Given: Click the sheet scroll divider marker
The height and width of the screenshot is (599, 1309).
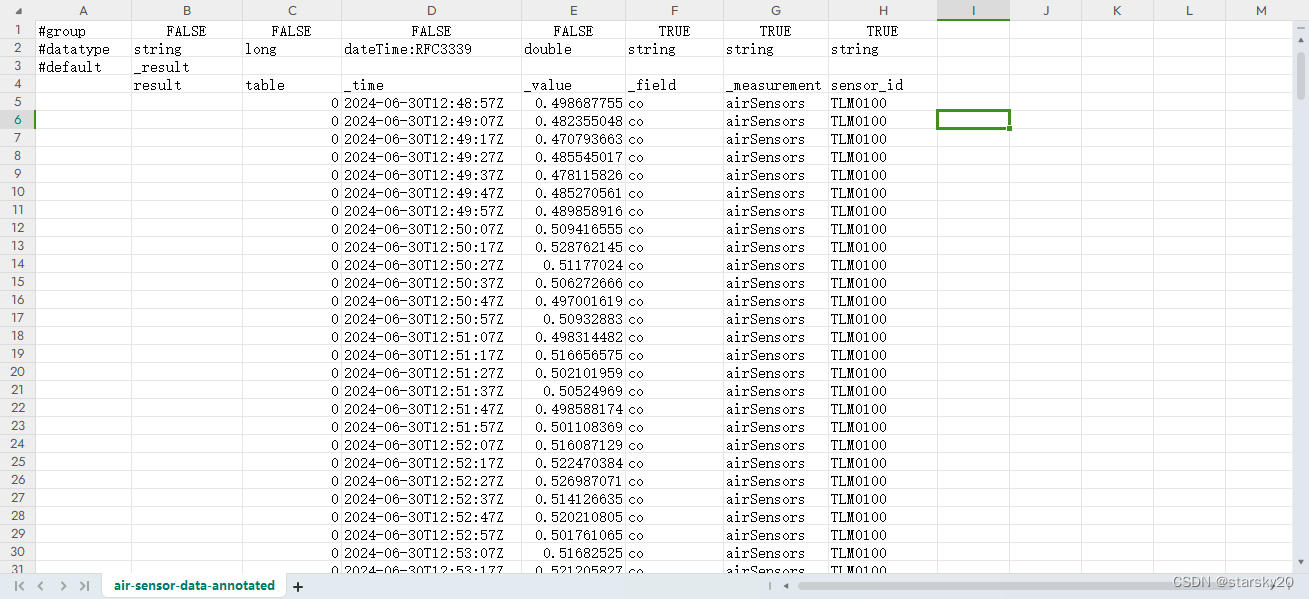Looking at the screenshot, I should pyautogui.click(x=769, y=585).
